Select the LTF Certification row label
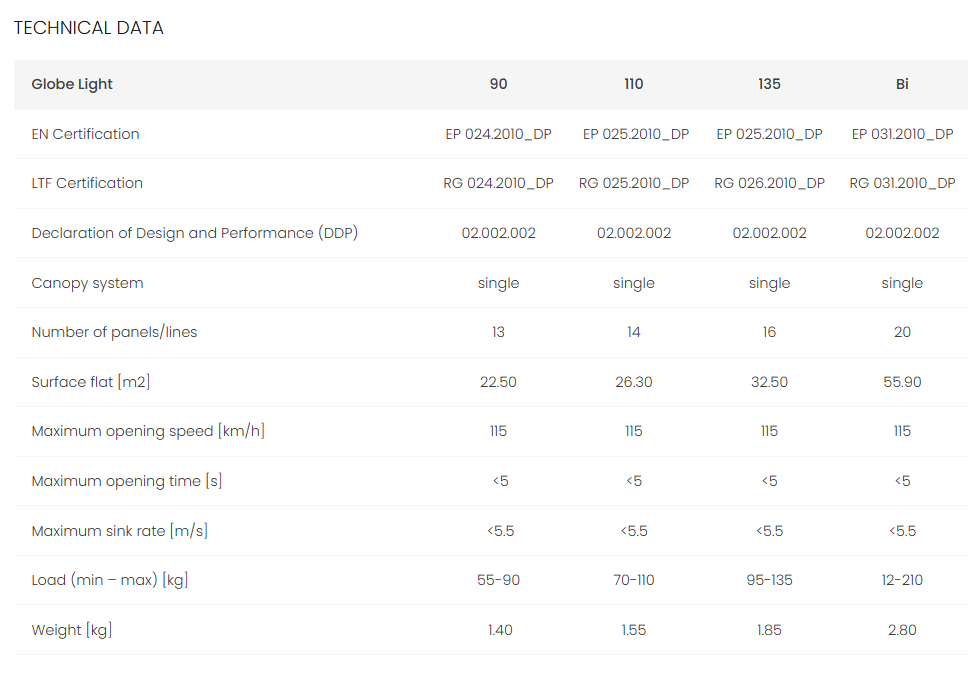The width and height of the screenshot is (979, 673). click(87, 183)
